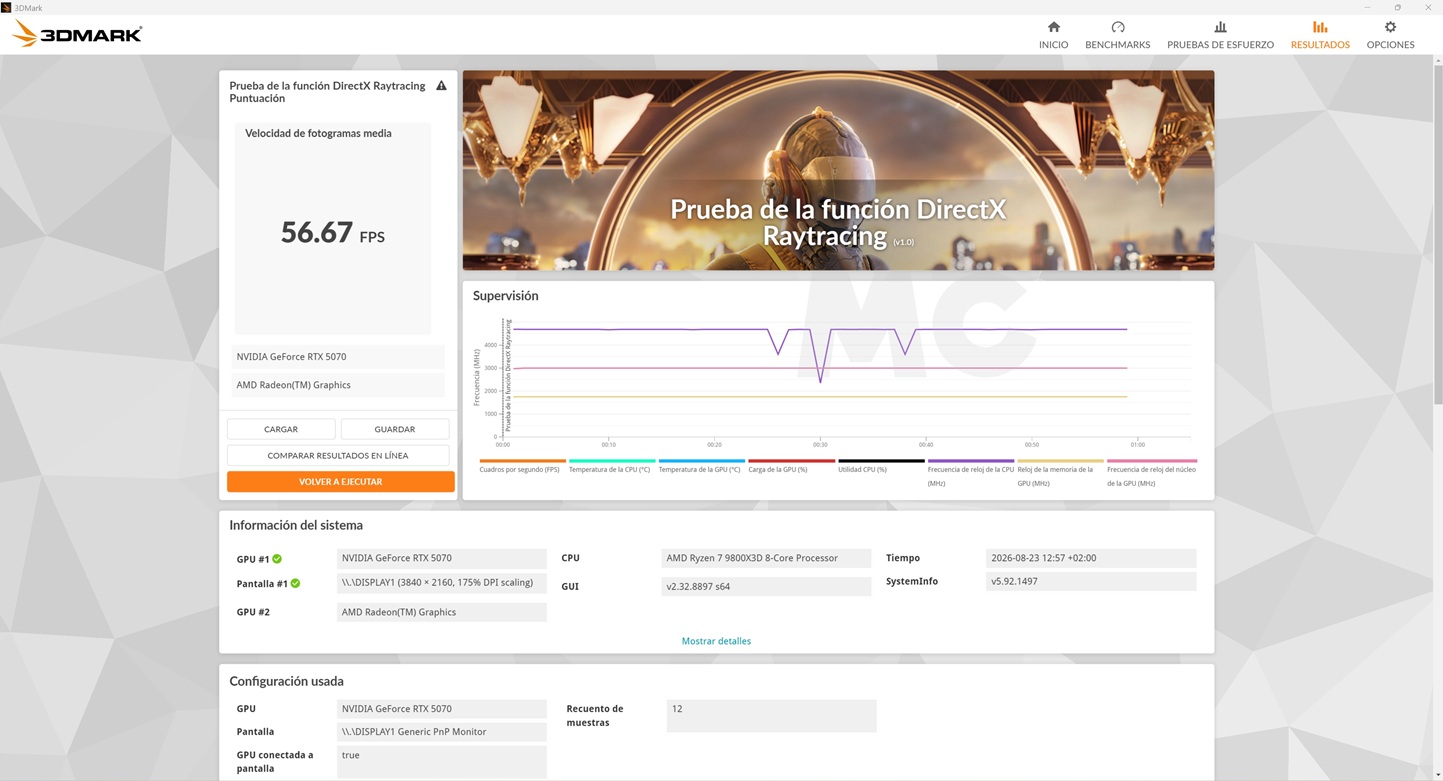This screenshot has width=1443, height=781.
Task: Click the GPU value under Configuración usada
Action: [x=442, y=709]
